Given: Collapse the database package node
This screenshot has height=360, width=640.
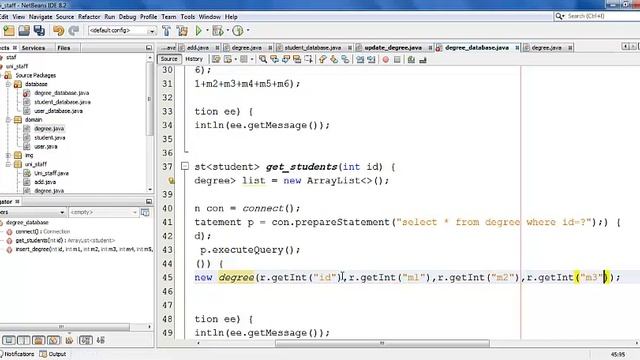Looking at the screenshot, I should pyautogui.click(x=8, y=84).
